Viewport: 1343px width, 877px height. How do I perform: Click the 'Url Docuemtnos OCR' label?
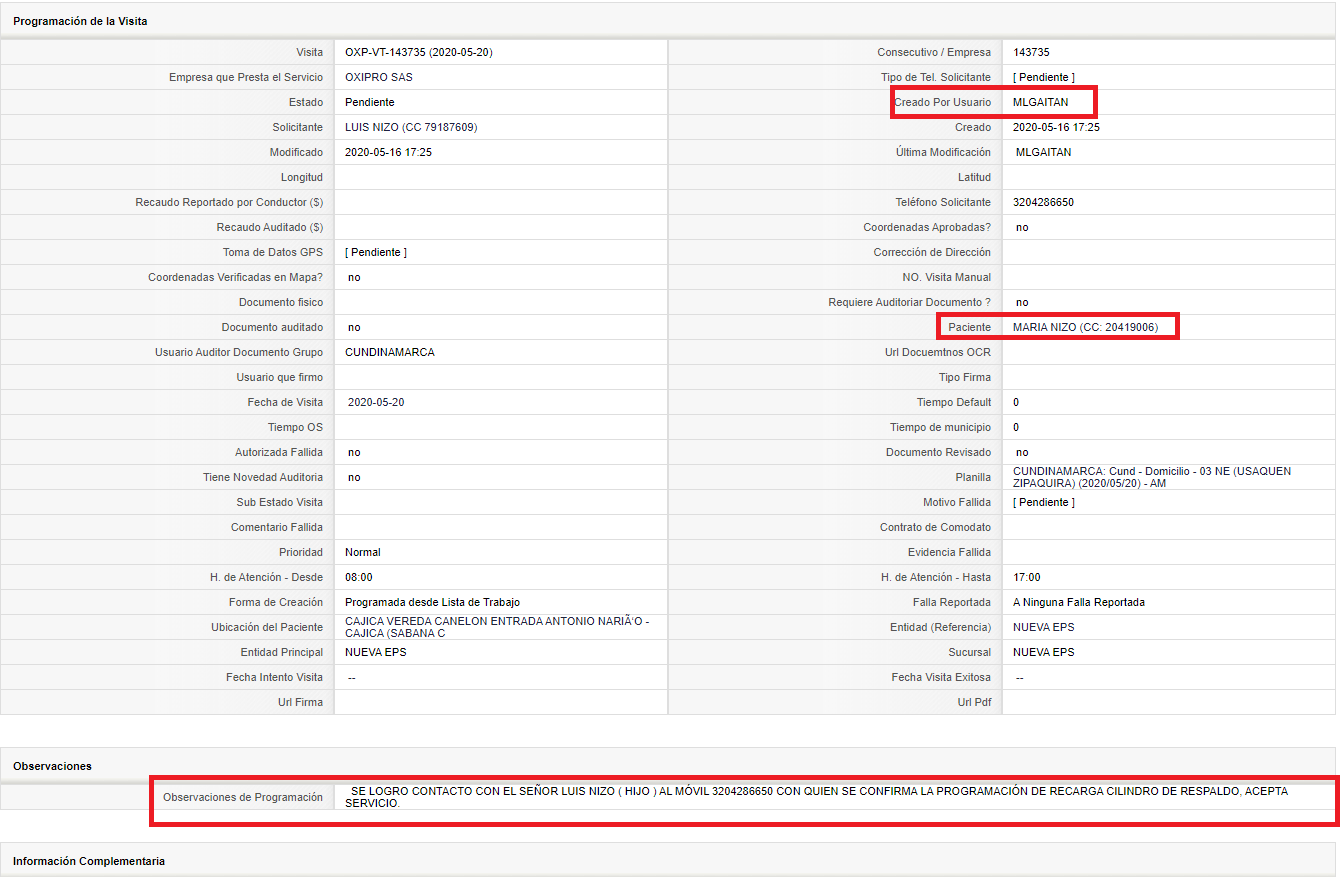coord(938,352)
